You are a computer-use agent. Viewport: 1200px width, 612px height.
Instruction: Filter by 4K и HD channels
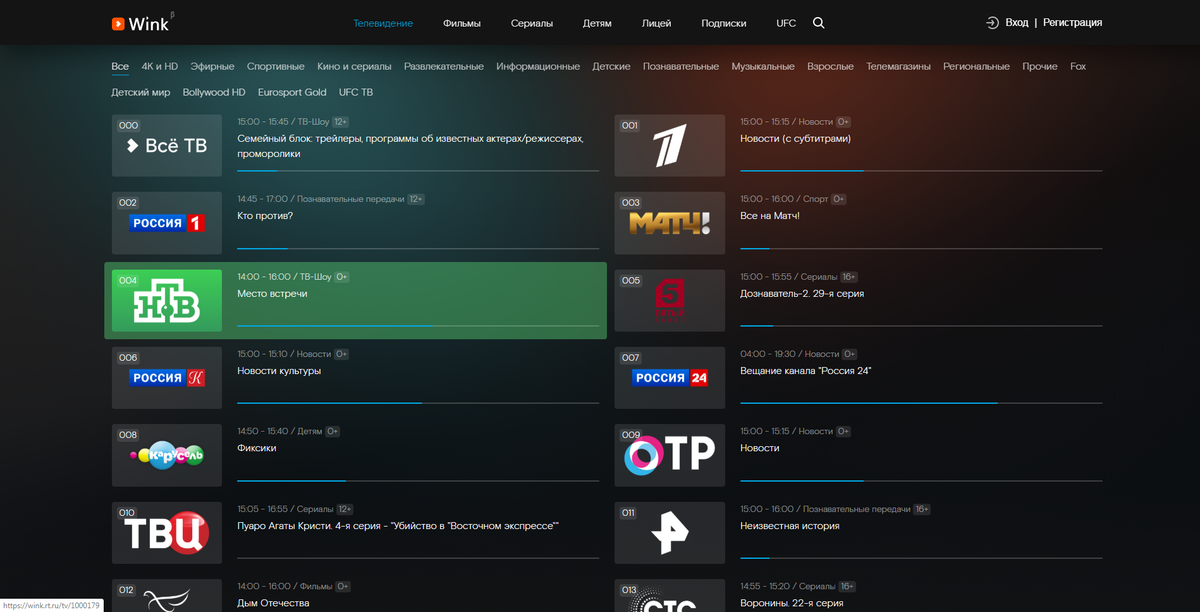[160, 67]
